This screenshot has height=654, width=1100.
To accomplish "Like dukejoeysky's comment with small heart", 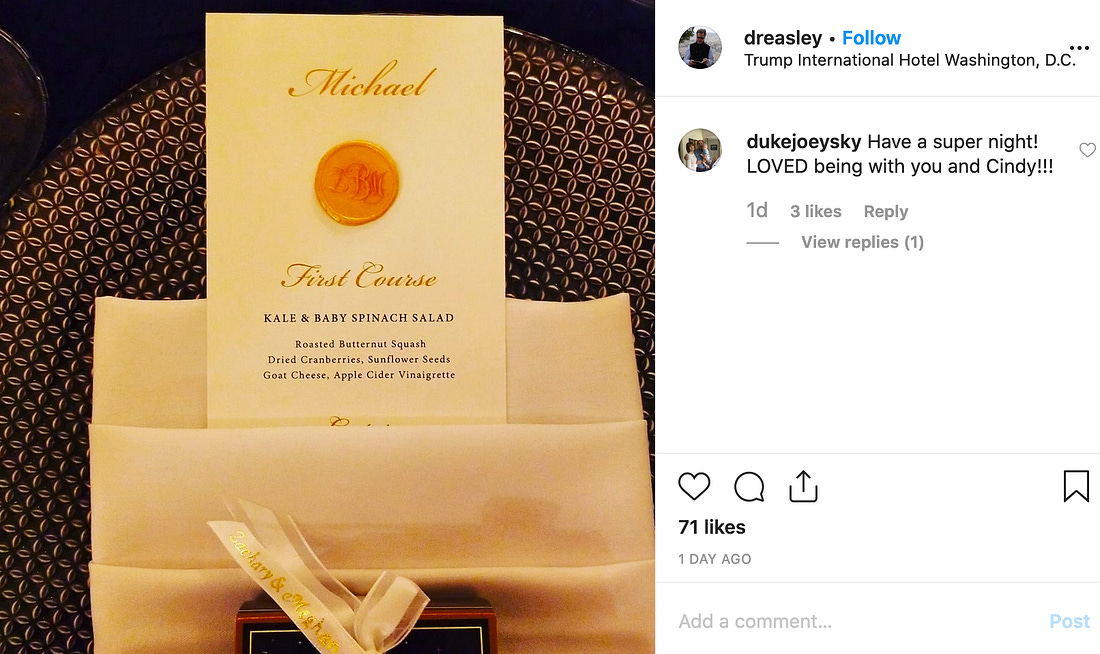I will coord(1087,149).
